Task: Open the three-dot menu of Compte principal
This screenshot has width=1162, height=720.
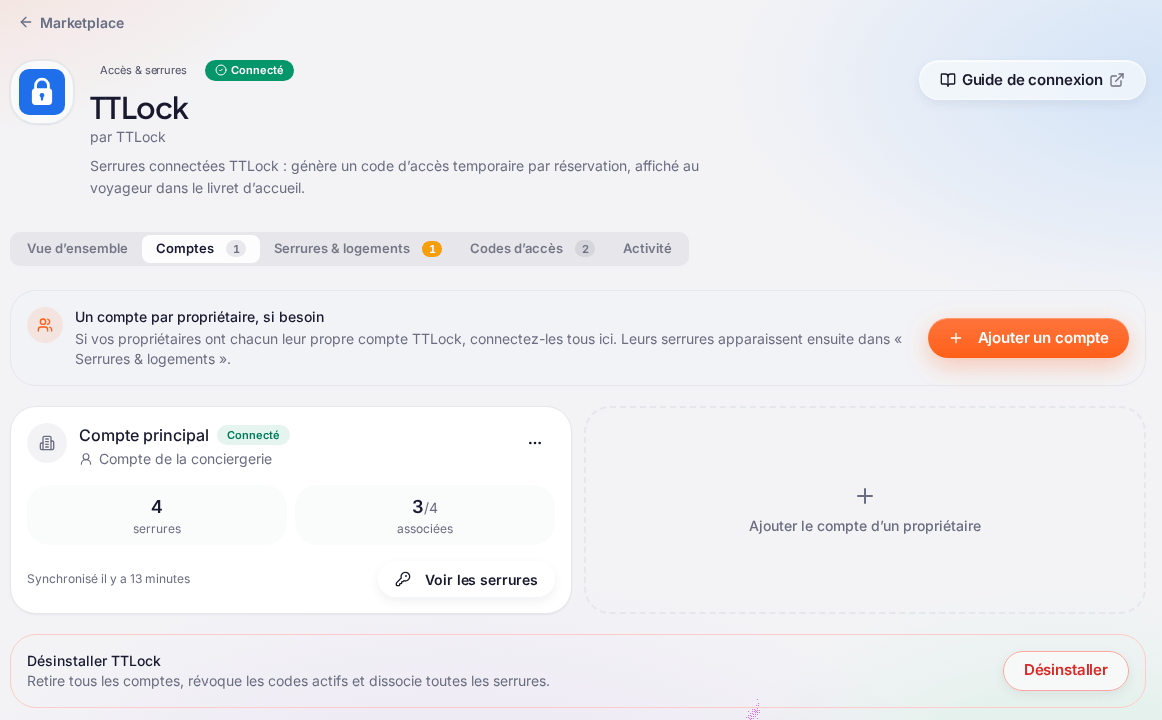Action: tap(534, 443)
